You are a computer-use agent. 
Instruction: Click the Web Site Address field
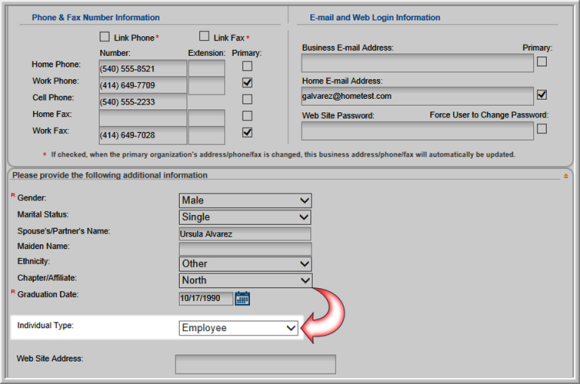point(256,364)
